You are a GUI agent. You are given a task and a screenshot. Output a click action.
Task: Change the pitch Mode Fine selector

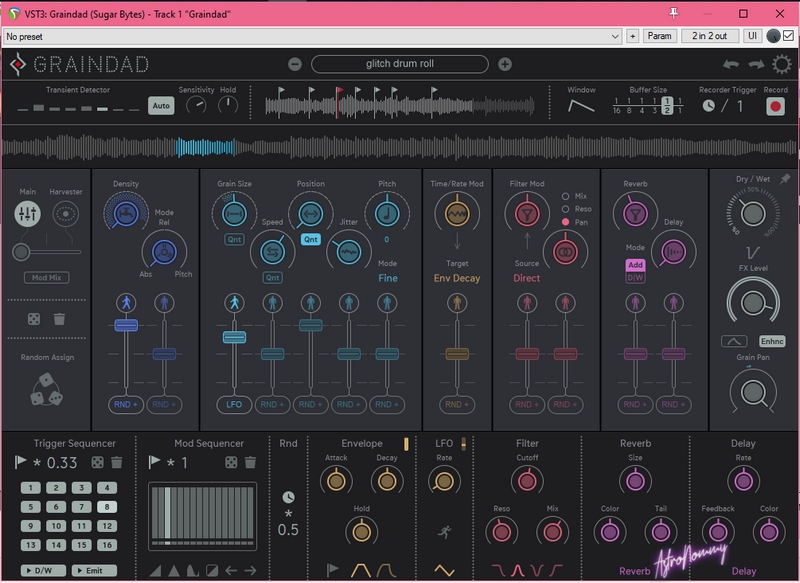388,278
